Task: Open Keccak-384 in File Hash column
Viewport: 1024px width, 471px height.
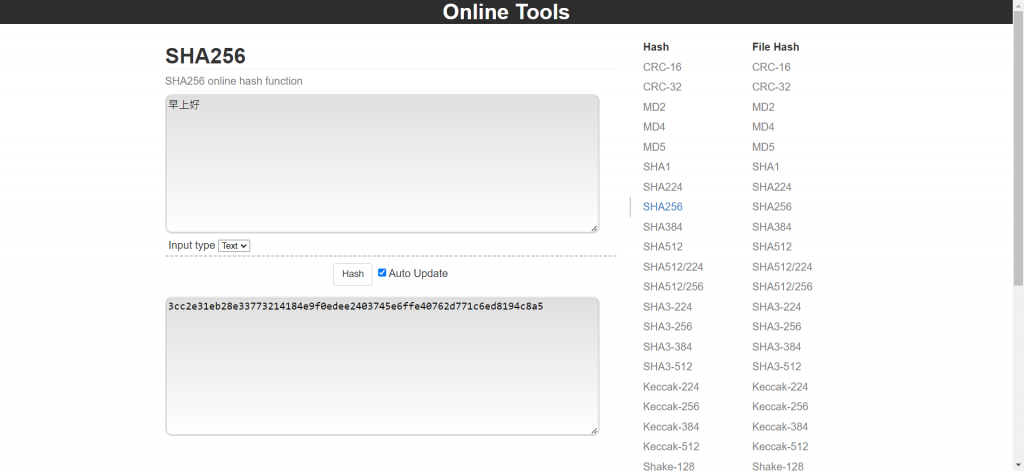Action: point(780,426)
